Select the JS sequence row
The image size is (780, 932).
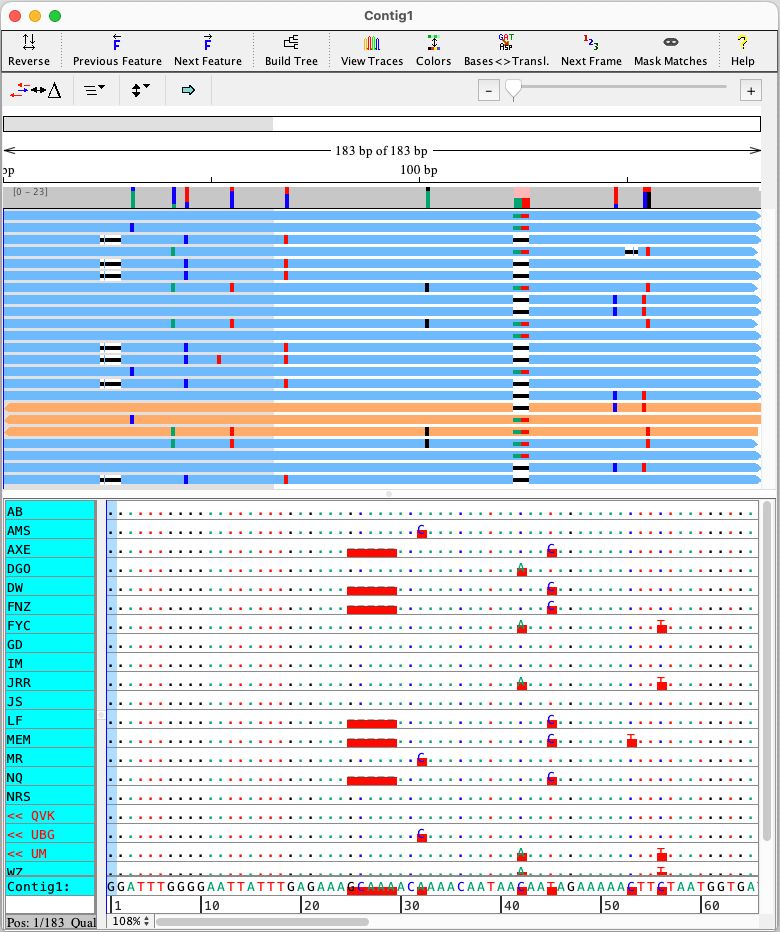(50, 701)
